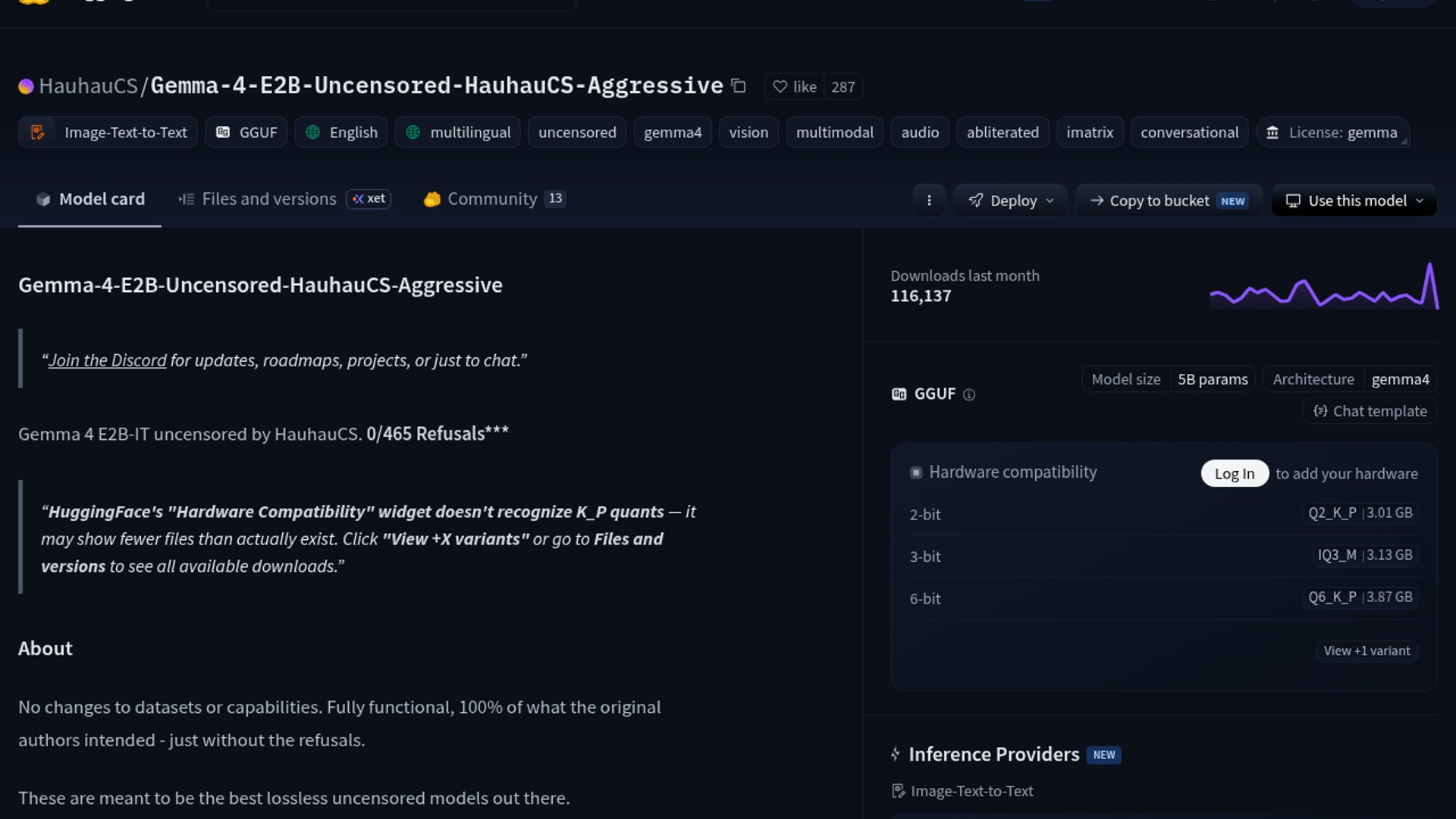Click the 3-bit row label
Screen dimensions: 1456x819
pos(925,557)
